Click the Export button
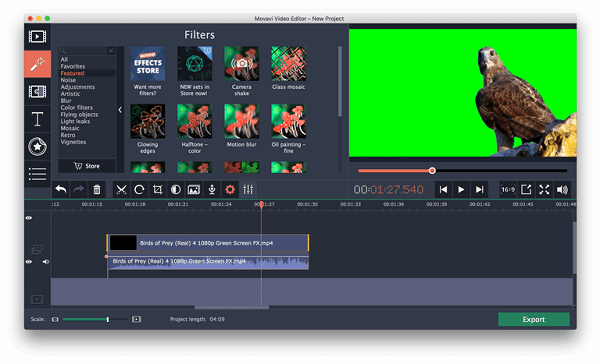Image resolution: width=600 pixels, height=364 pixels. click(x=533, y=319)
